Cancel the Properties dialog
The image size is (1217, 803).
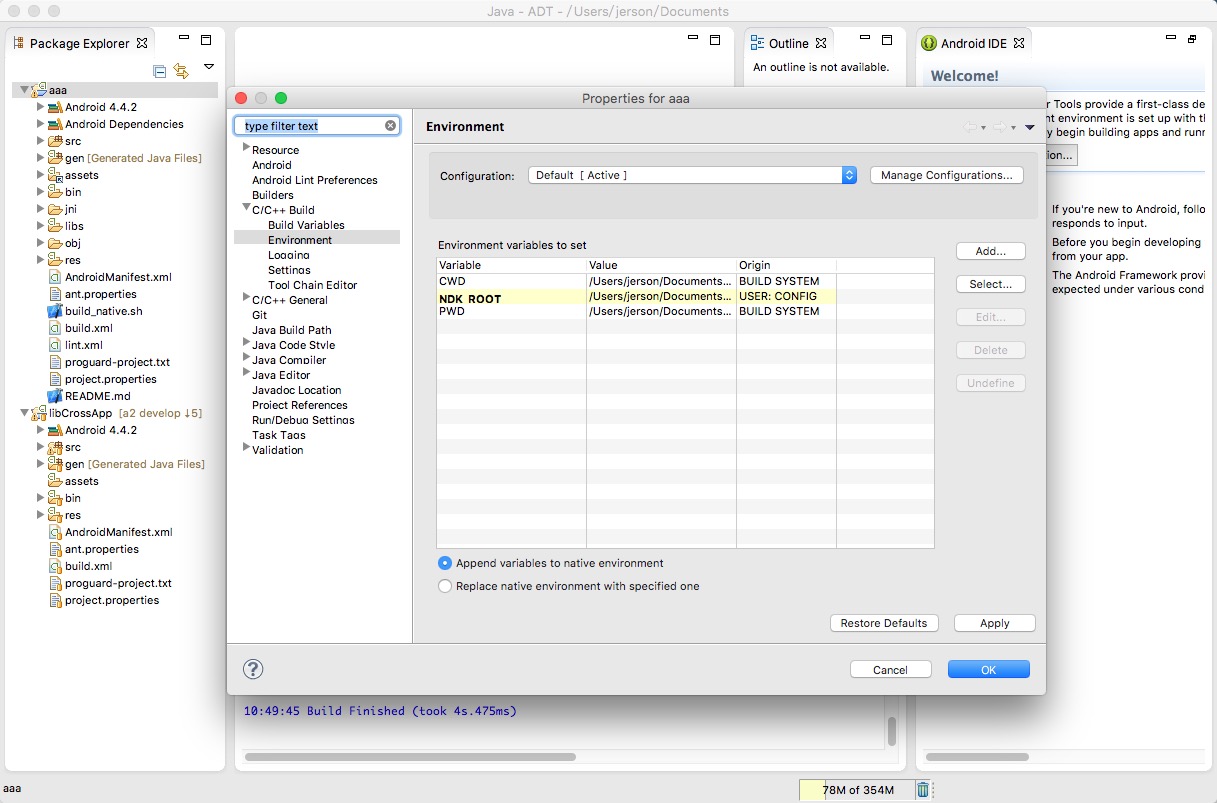[890, 670]
